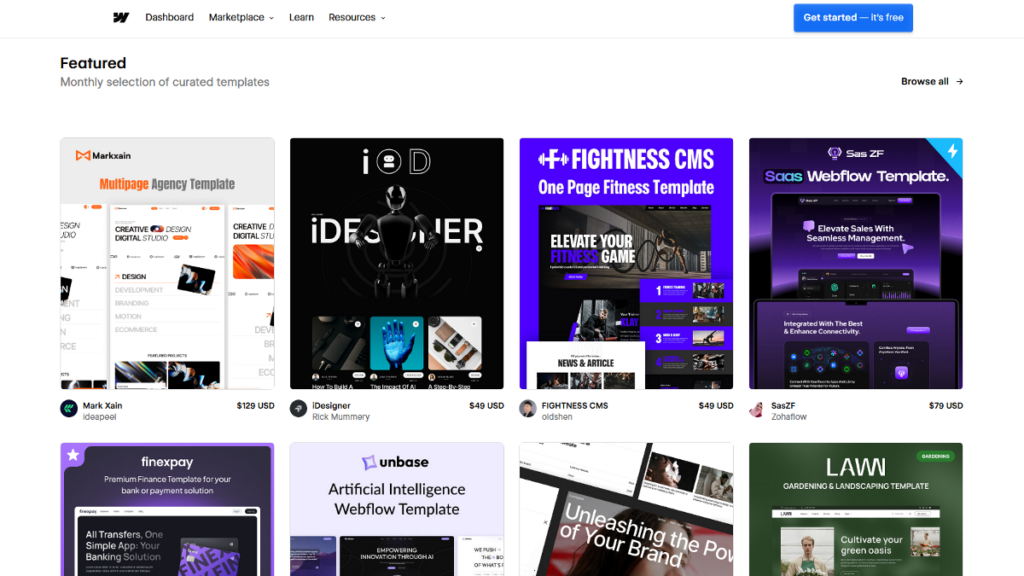This screenshot has height=576, width=1024.
Task: Open the Markxain Multipage Agency template thumbnail
Action: (167, 263)
